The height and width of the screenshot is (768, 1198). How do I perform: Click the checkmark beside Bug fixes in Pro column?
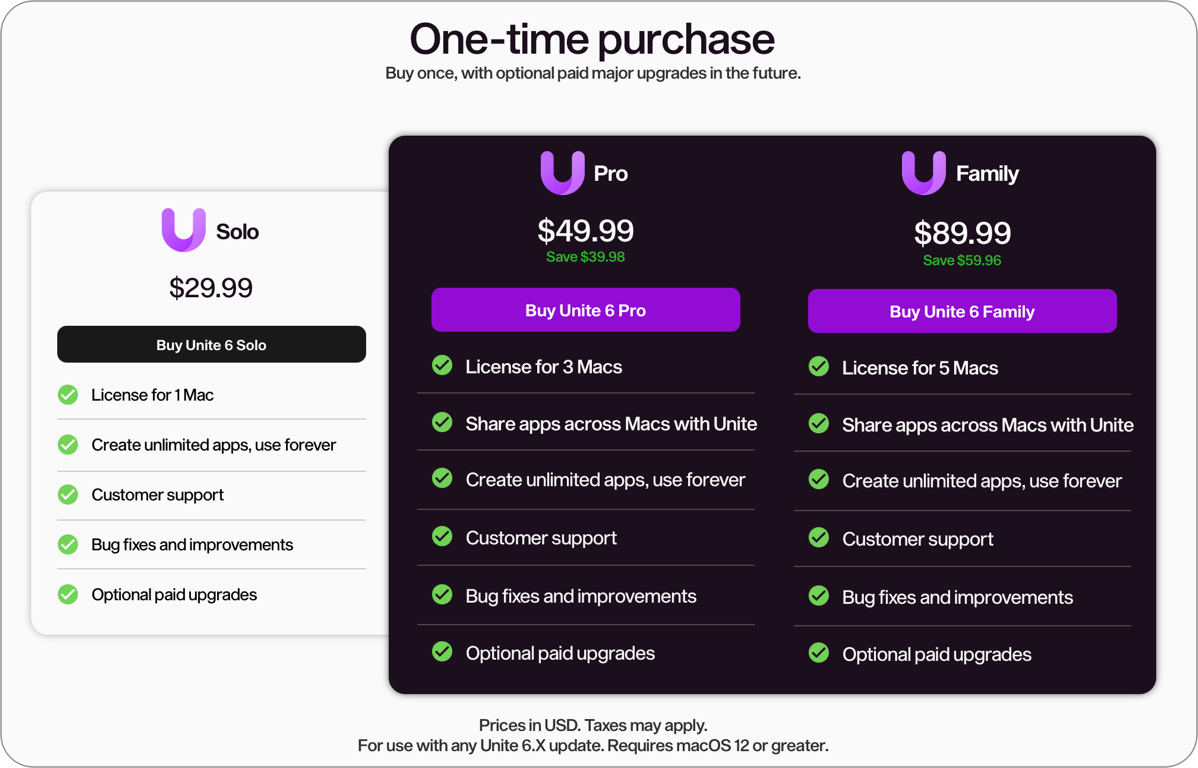pos(442,595)
